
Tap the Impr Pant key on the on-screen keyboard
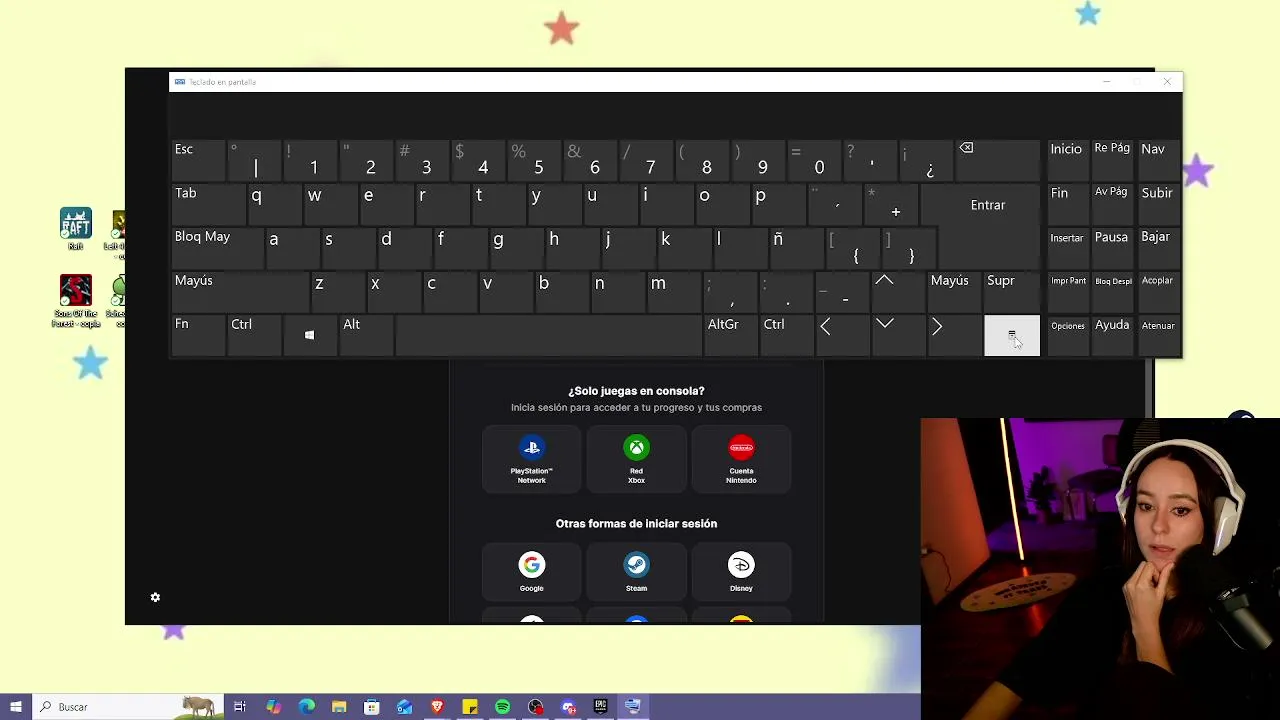pos(1067,291)
